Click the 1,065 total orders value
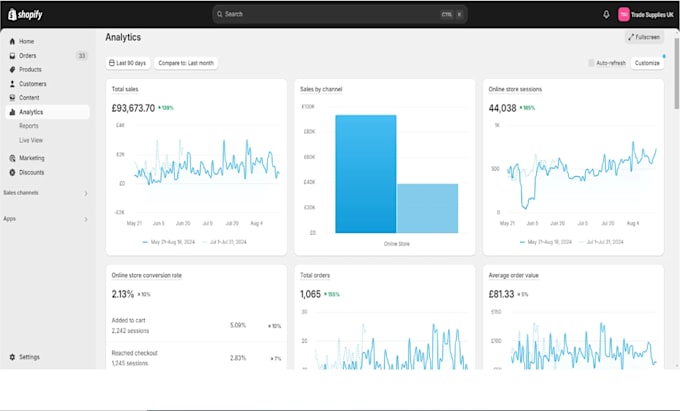Image resolution: width=680 pixels, height=411 pixels. pos(310,294)
